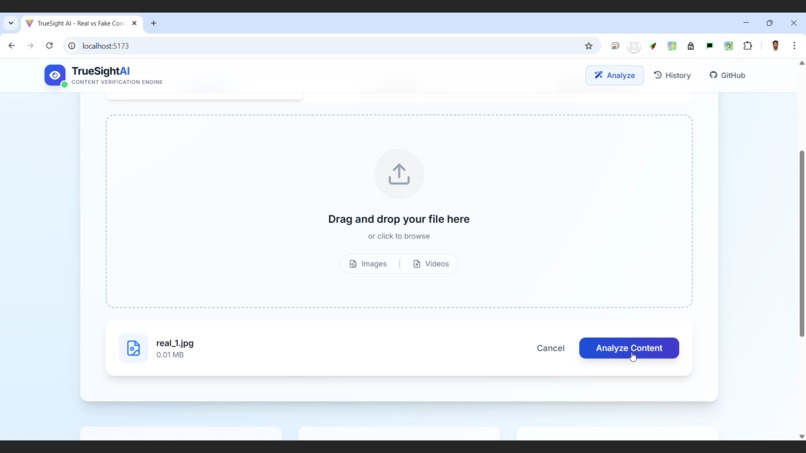Close the TrueSight AI browser tab

pos(134,23)
